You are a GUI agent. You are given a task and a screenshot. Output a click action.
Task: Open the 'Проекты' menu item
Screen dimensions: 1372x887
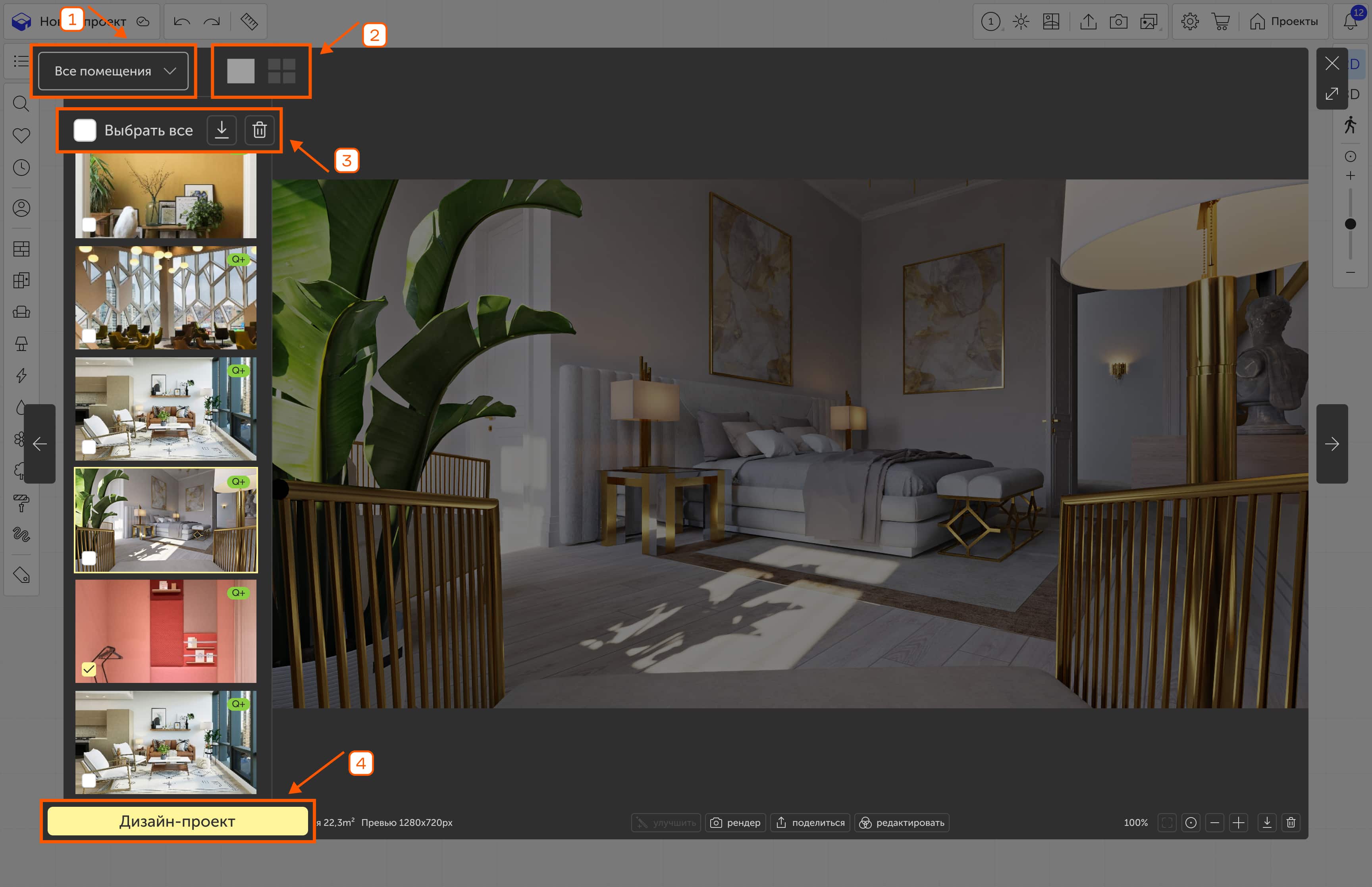[1283, 22]
